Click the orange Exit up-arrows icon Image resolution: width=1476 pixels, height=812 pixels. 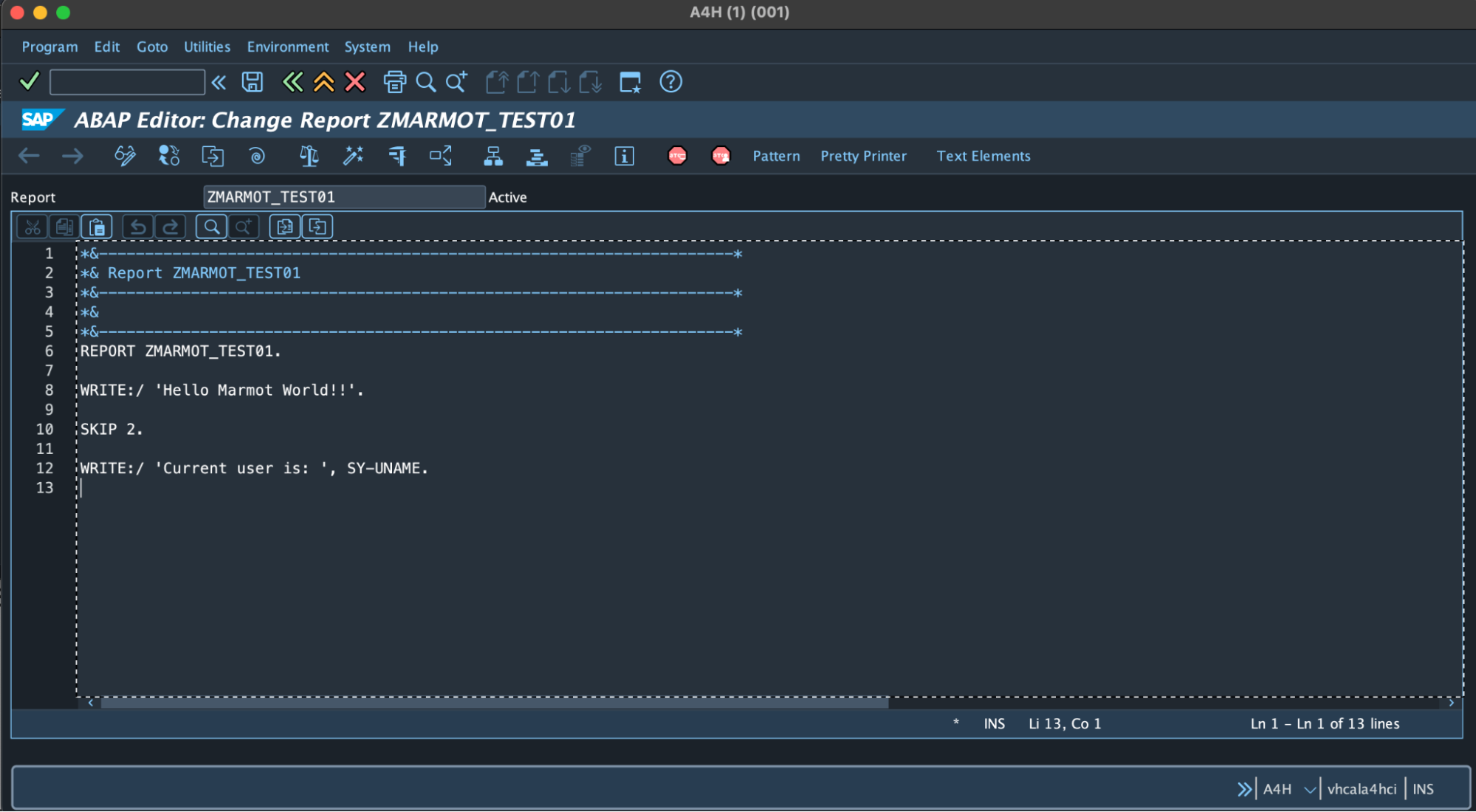click(323, 82)
